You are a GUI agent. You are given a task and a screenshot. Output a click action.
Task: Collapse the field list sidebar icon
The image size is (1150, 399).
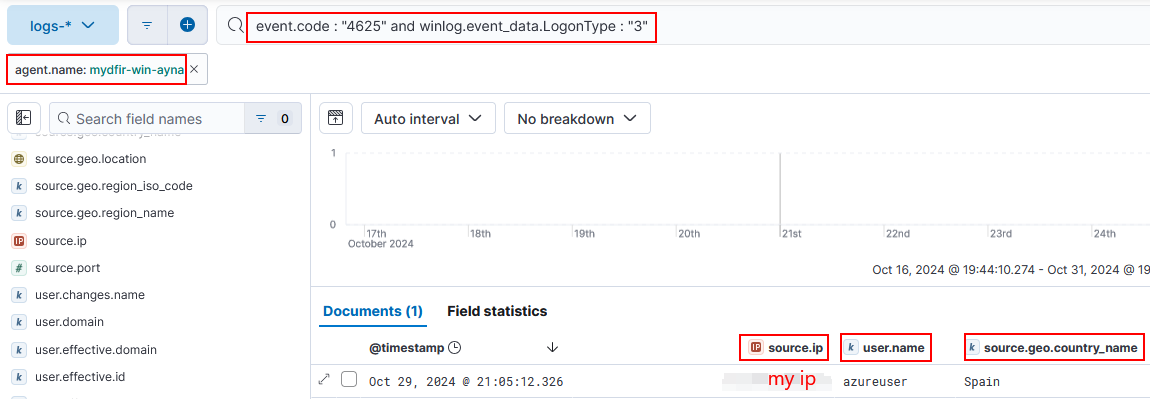(23, 118)
